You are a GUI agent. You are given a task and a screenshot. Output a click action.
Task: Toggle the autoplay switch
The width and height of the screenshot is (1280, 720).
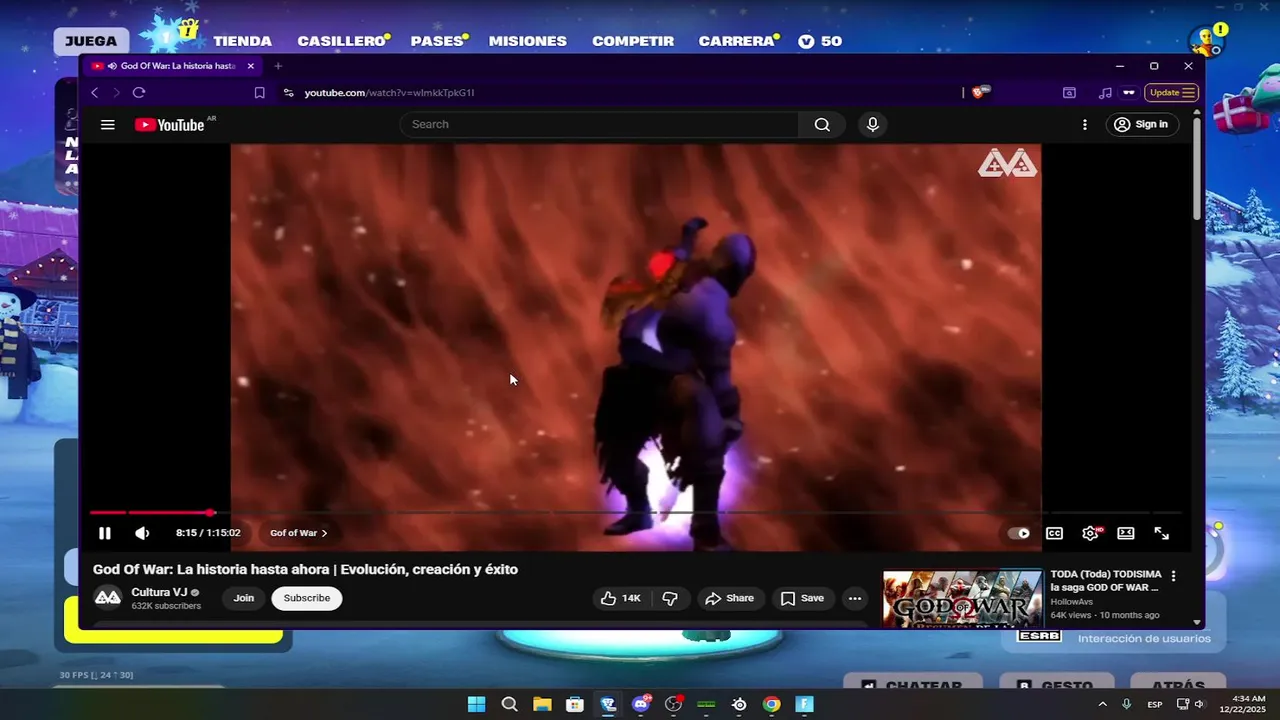click(x=1018, y=533)
